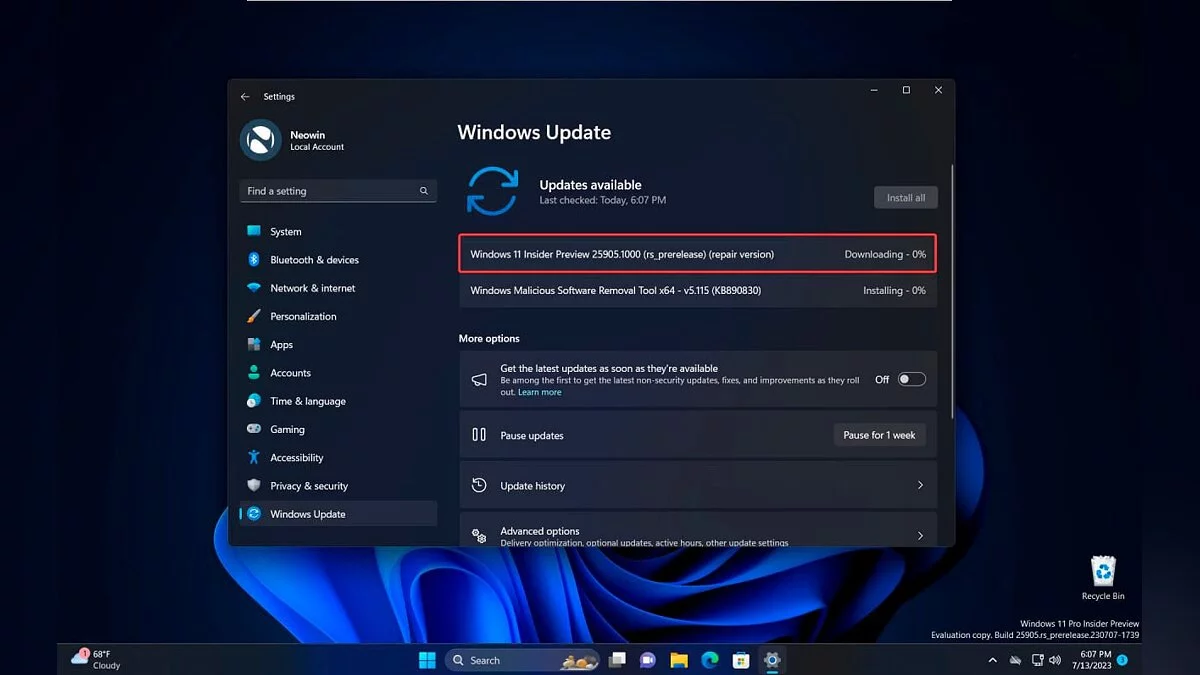1200x675 pixels.
Task: Click the Advanced options gear icon
Action: point(479,536)
